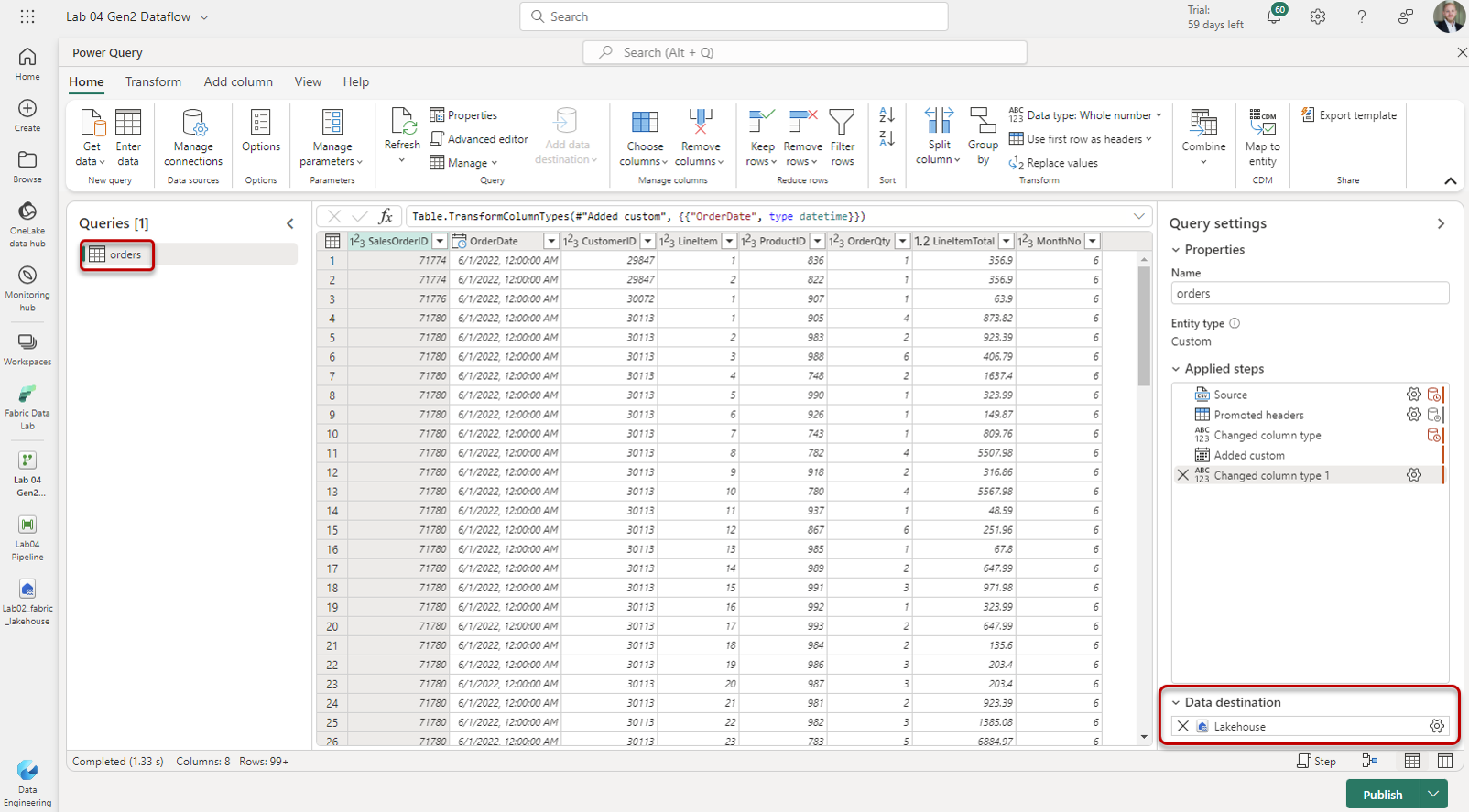Screen dimensions: 1469x812
Task: Open Publish options dropdown arrow
Action: coord(1434,794)
